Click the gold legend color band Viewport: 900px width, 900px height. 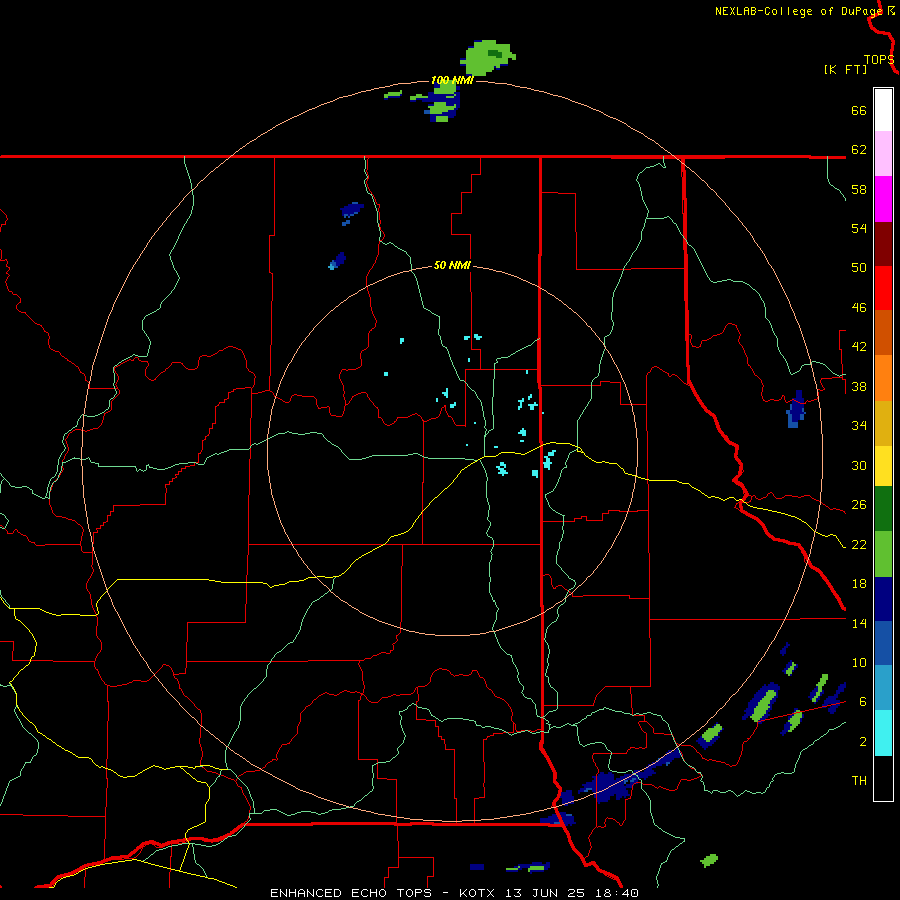(883, 423)
